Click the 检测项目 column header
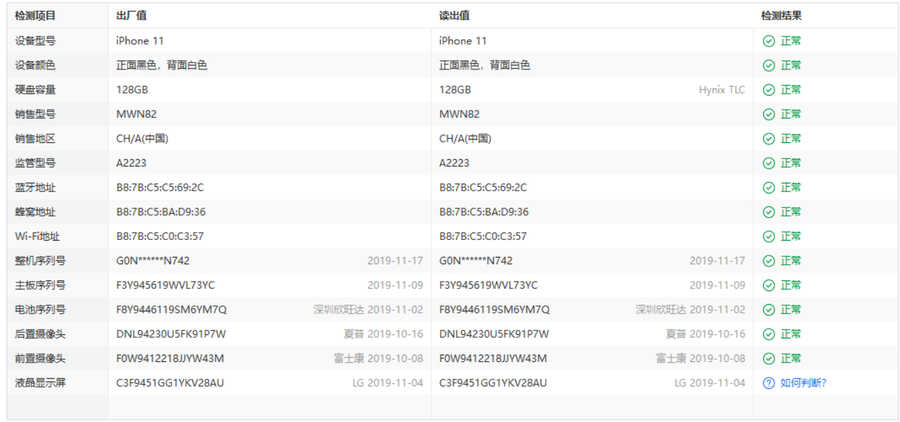The image size is (900, 422). [36, 16]
